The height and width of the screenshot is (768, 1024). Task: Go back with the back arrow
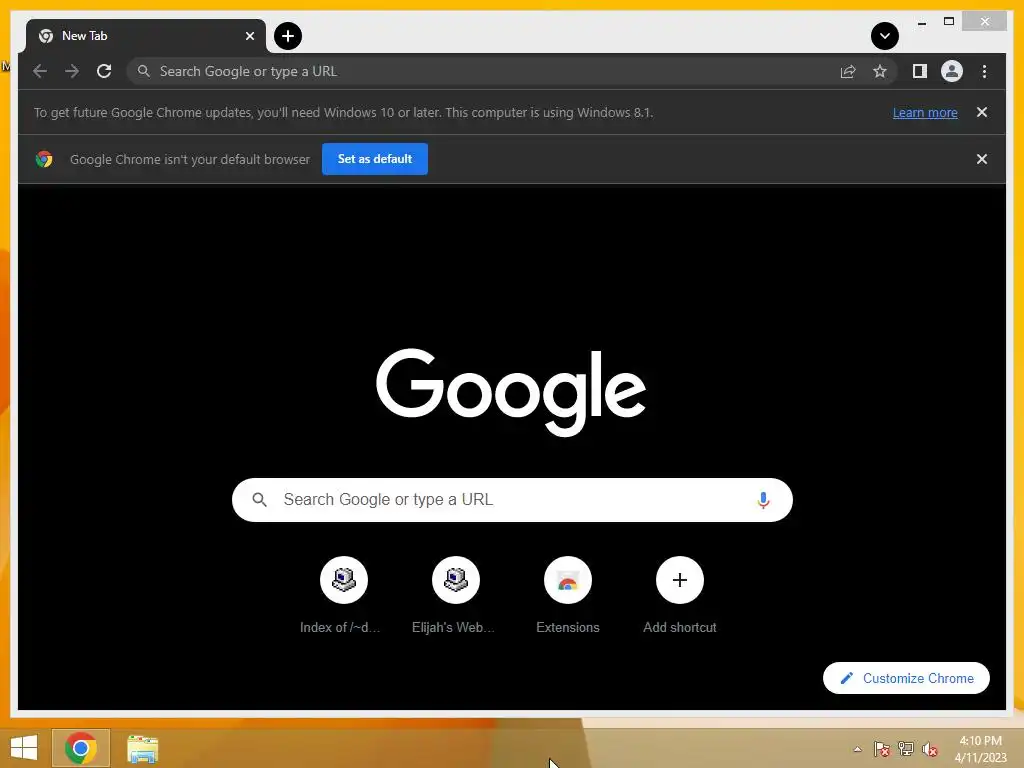(x=40, y=71)
